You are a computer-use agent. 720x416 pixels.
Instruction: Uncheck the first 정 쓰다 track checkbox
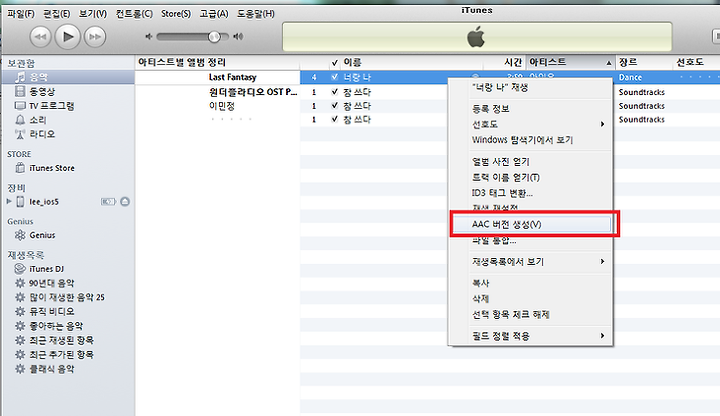(x=335, y=92)
